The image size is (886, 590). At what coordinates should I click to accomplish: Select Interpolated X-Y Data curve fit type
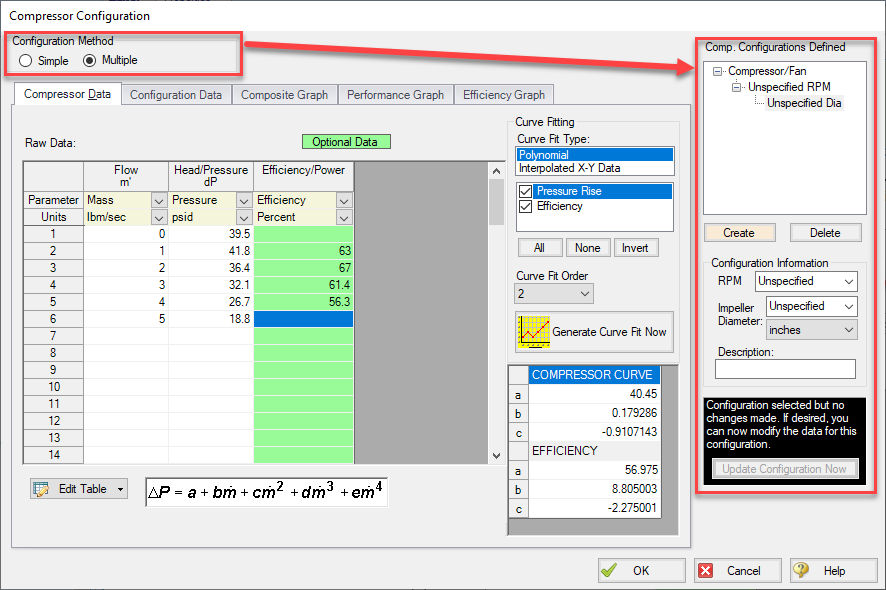(x=568, y=168)
